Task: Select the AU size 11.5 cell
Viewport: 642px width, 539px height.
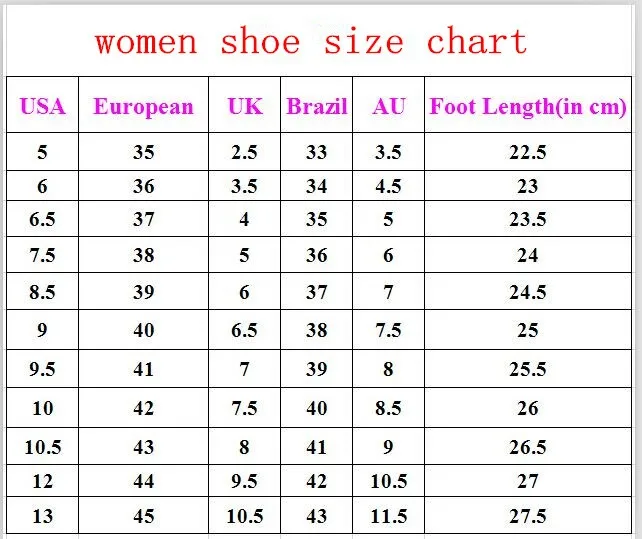Action: click(x=389, y=516)
